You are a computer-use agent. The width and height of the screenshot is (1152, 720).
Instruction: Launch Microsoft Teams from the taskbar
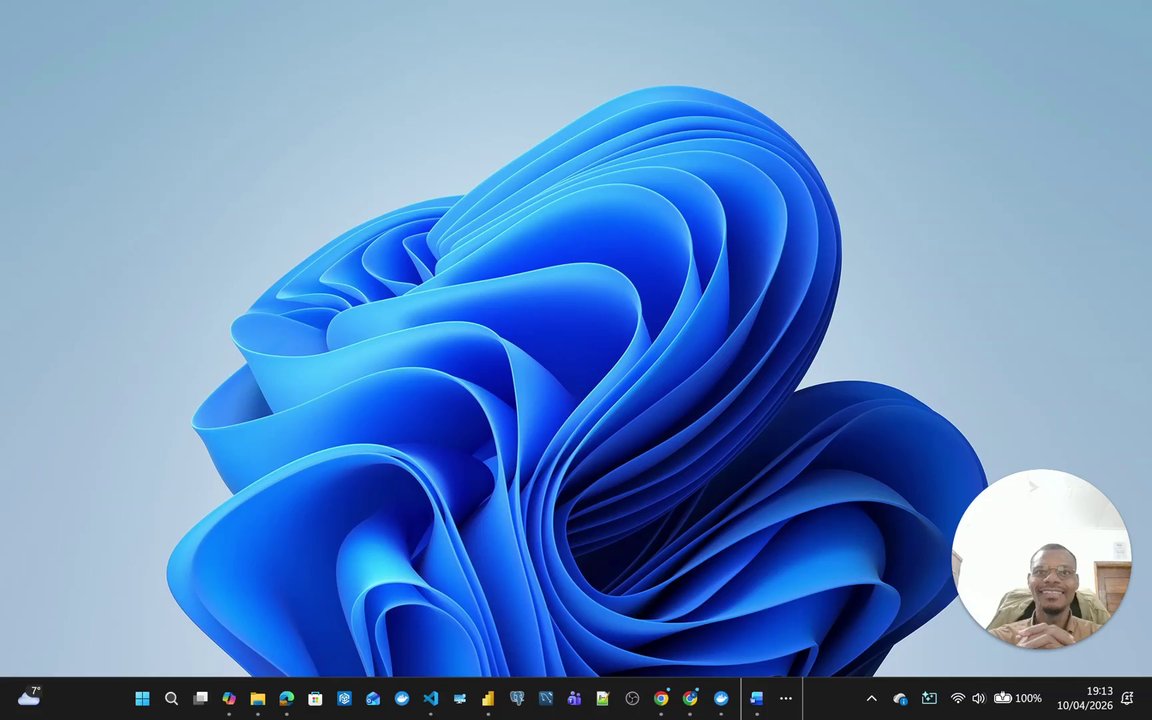pos(575,698)
